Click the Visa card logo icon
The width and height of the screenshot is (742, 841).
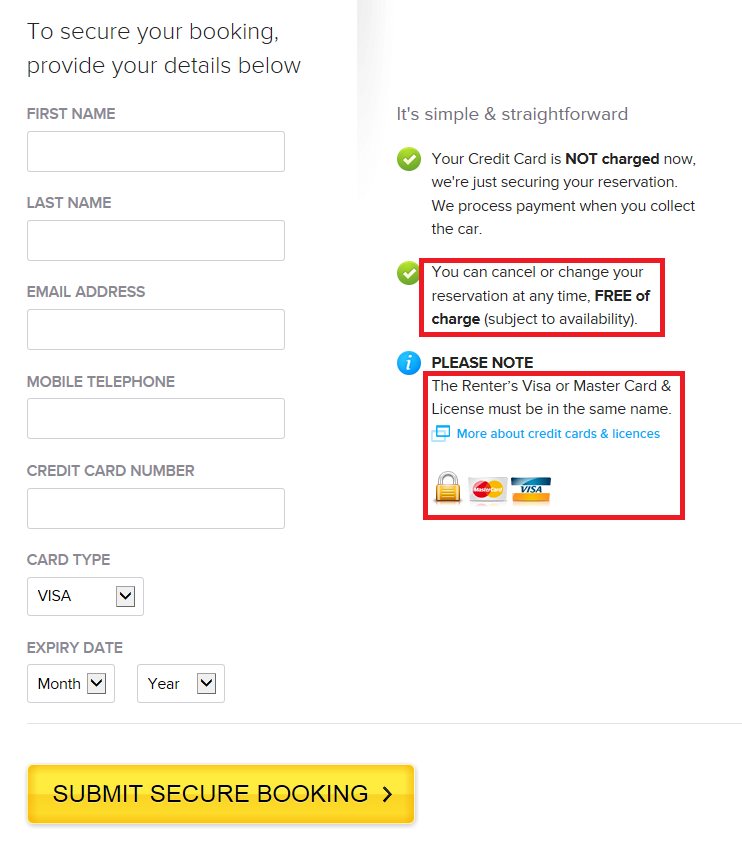pyautogui.click(x=531, y=489)
